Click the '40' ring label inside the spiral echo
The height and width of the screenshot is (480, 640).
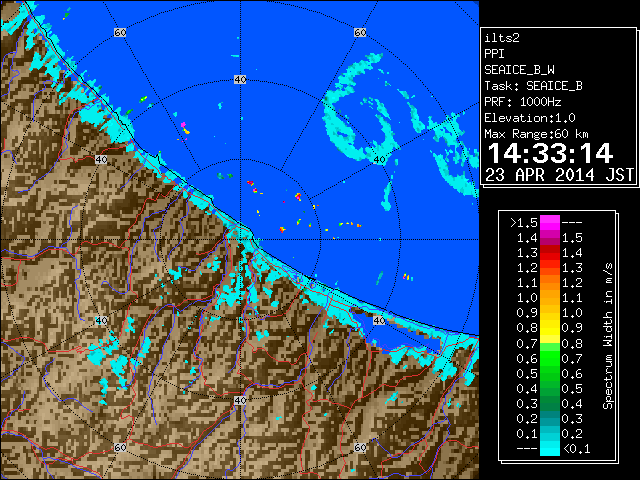[380, 160]
